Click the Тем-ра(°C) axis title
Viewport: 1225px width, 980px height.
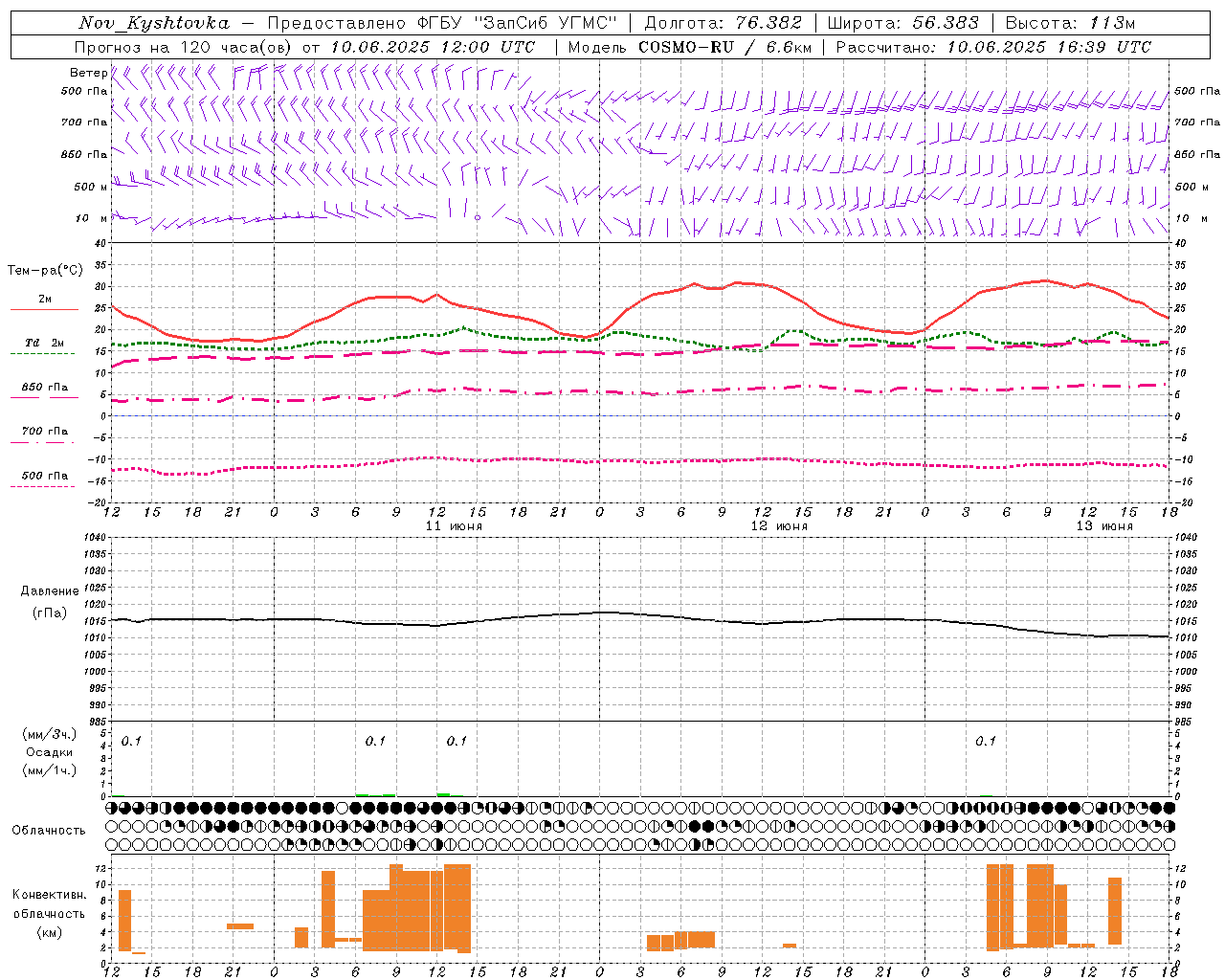click(45, 271)
